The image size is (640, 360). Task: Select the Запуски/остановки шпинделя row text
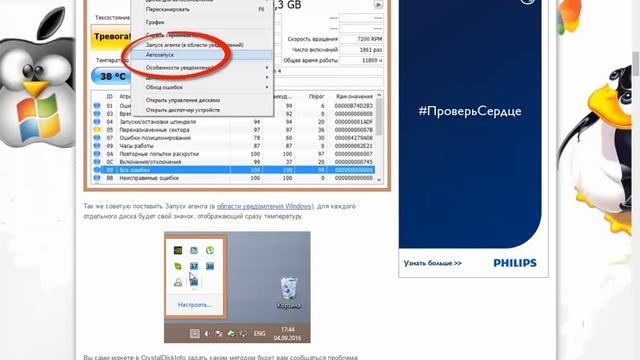[158, 122]
